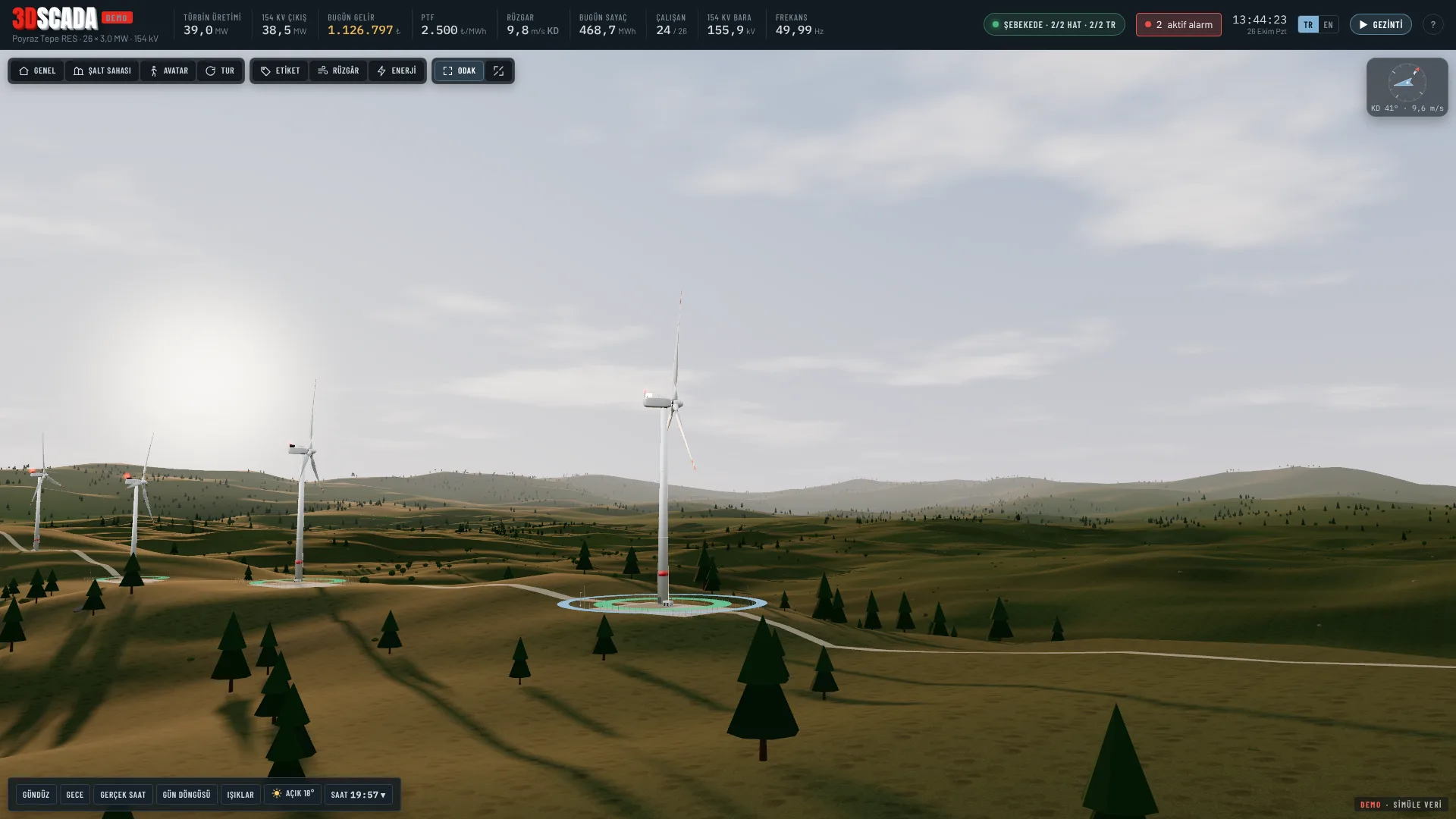The image size is (1456, 819).
Task: Click FREKANS 49,99 Hz value
Action: coord(799,30)
